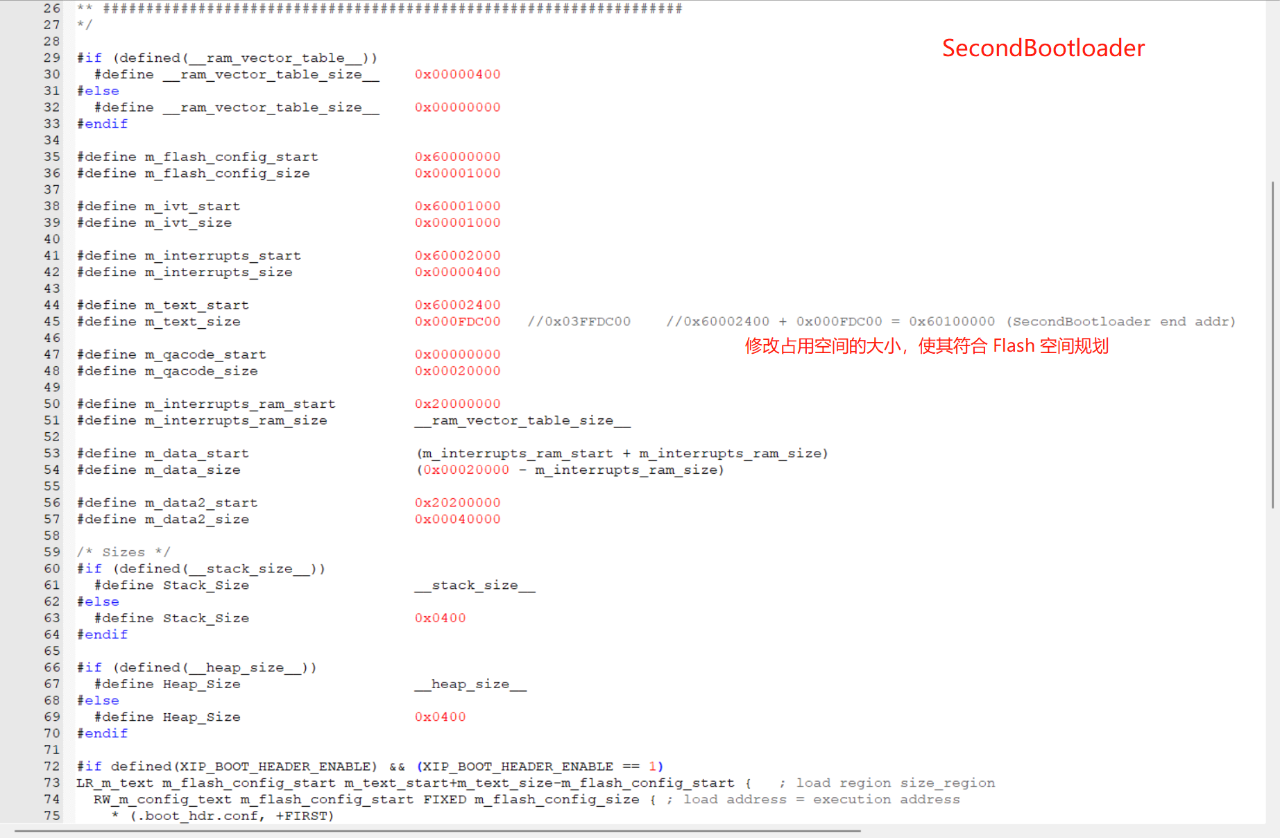1280x838 pixels.
Task: Click line number 72 in the gutter
Action: click(x=51, y=767)
